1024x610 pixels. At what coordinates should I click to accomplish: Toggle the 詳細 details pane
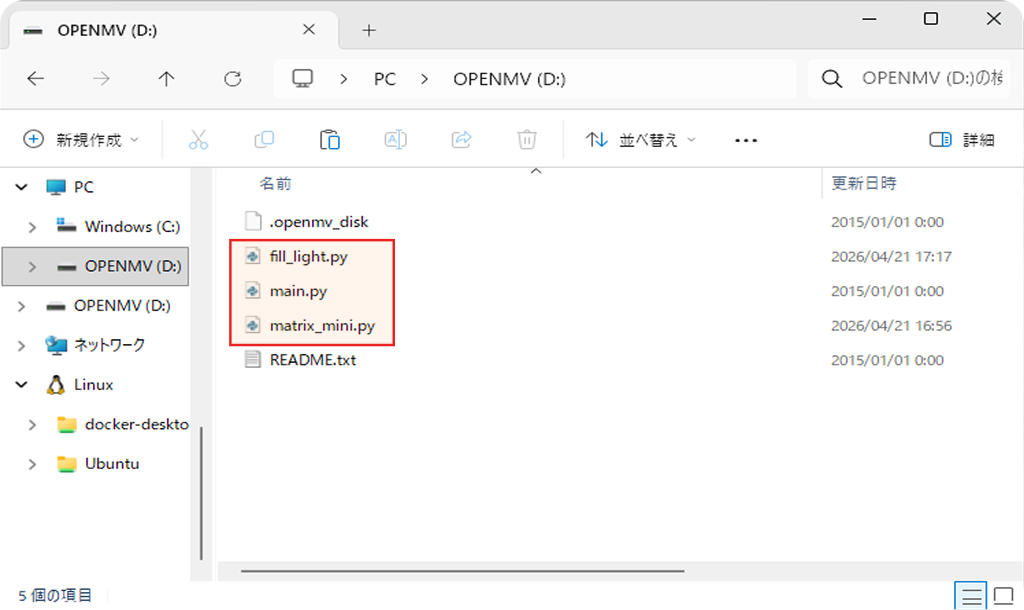pos(961,140)
